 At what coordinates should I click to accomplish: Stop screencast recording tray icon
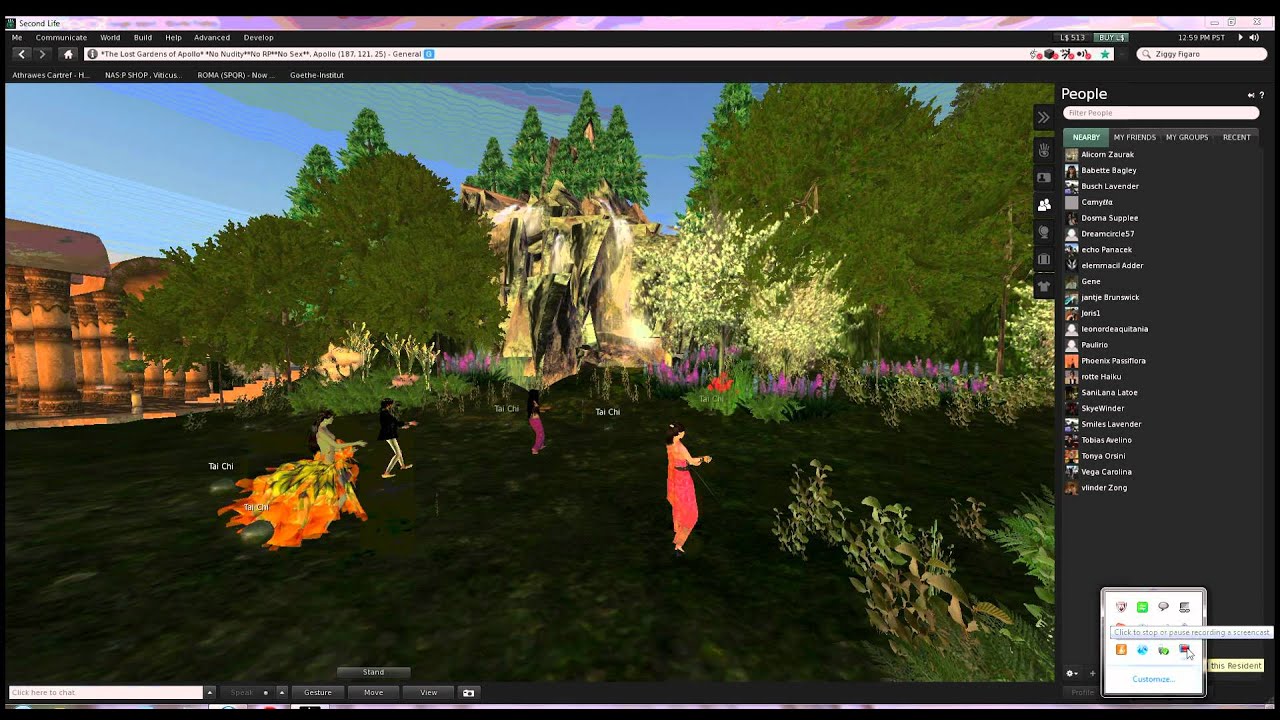[x=1184, y=650]
